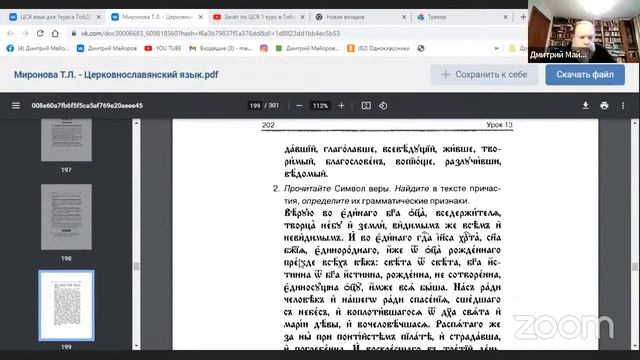Open the PDF viewer more-actions menu
The width and height of the screenshot is (640, 360).
[623, 106]
